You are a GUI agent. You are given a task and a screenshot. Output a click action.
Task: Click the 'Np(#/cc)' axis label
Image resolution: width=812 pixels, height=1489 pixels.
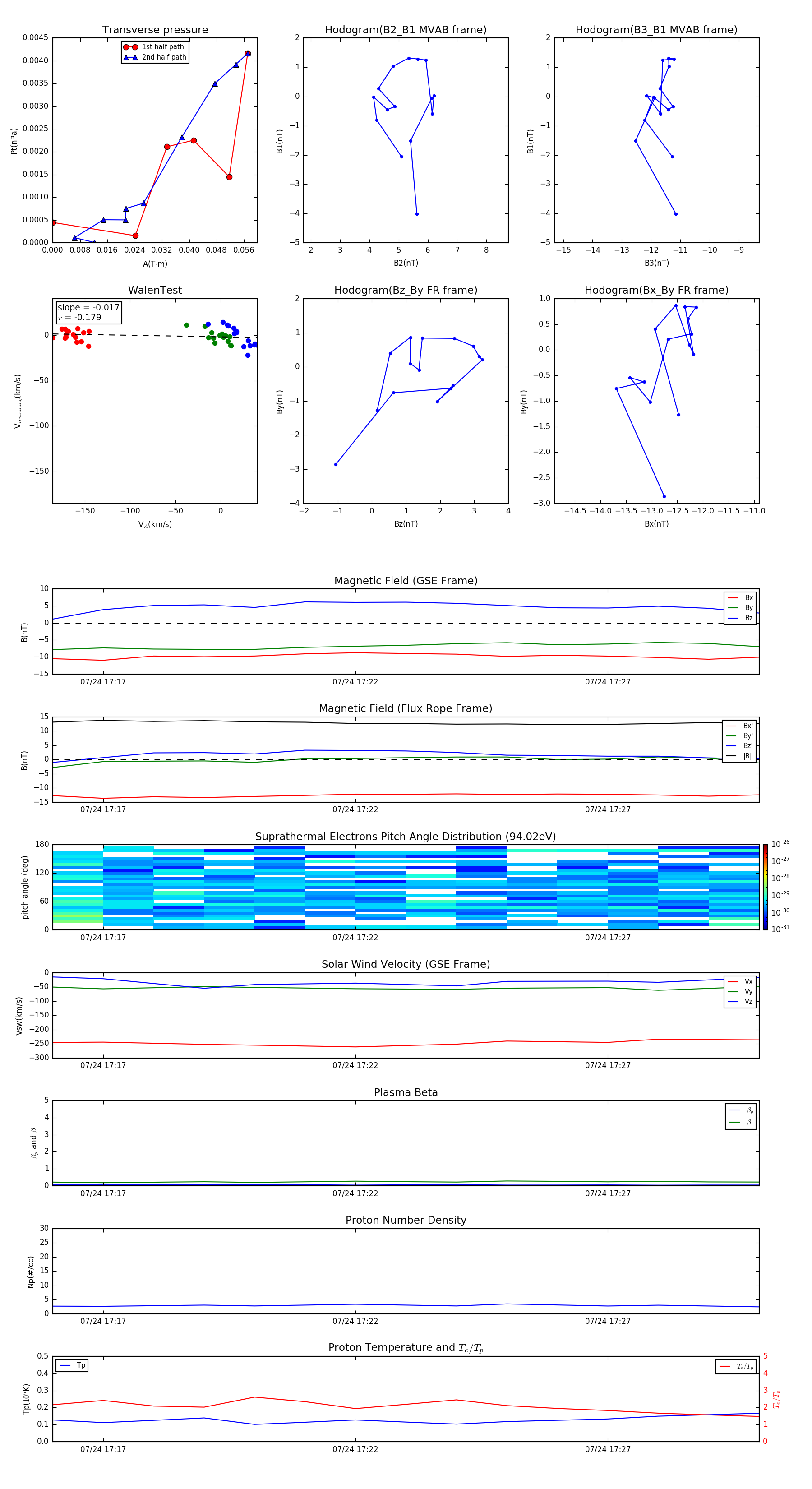point(31,1272)
